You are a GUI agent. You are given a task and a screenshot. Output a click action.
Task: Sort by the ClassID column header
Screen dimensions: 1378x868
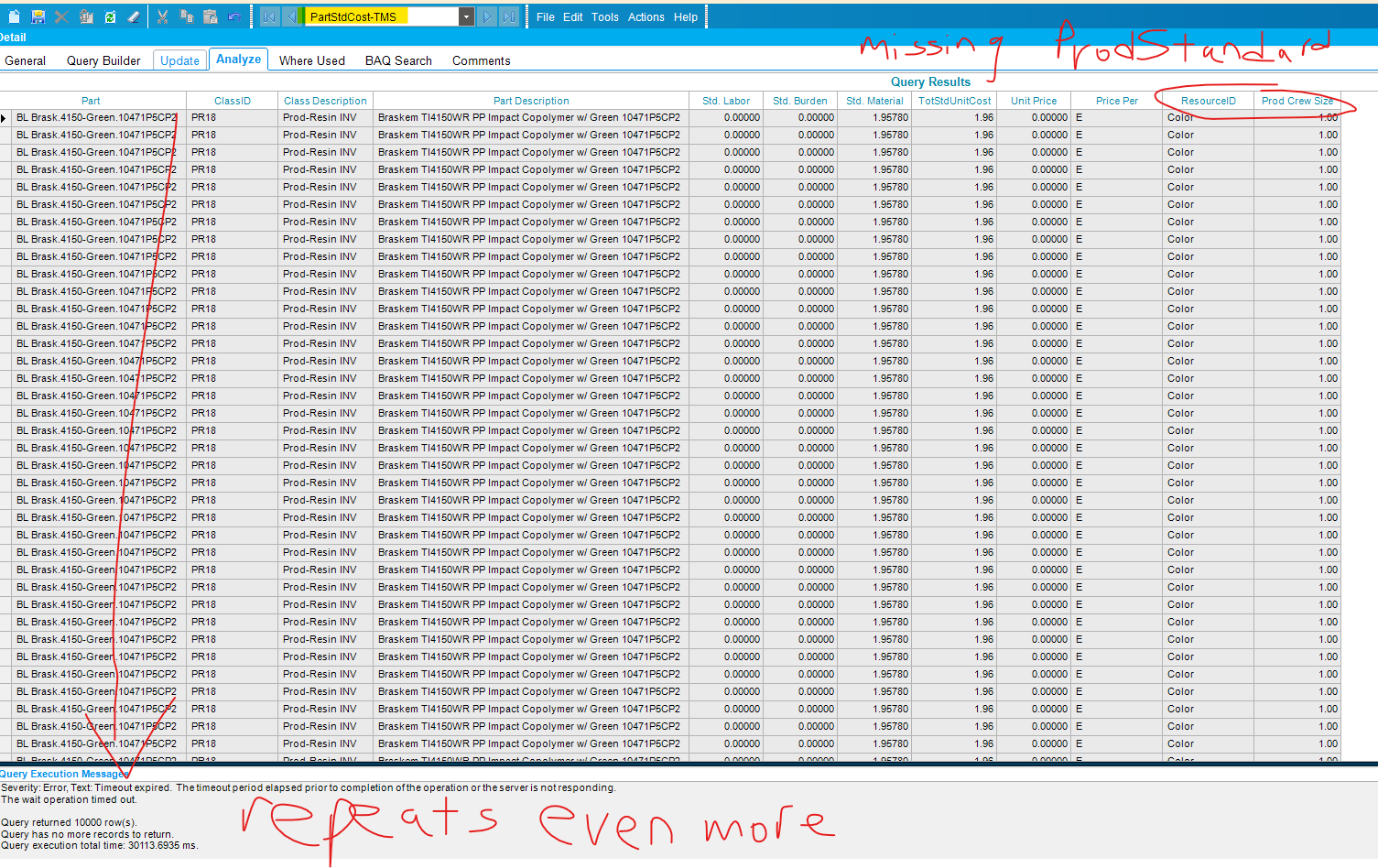coord(233,101)
